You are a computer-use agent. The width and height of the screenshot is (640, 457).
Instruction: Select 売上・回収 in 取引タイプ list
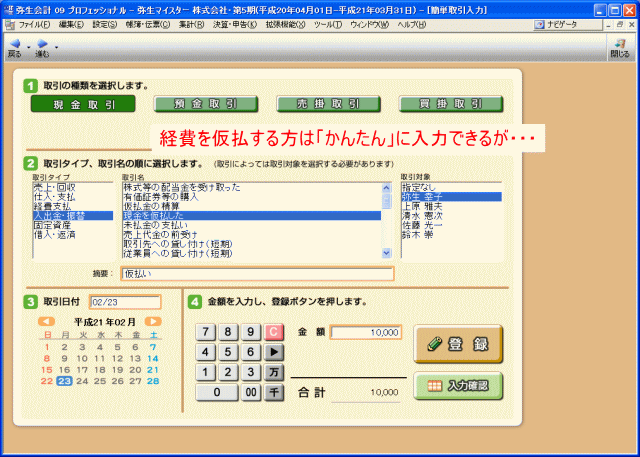[x=73, y=188]
